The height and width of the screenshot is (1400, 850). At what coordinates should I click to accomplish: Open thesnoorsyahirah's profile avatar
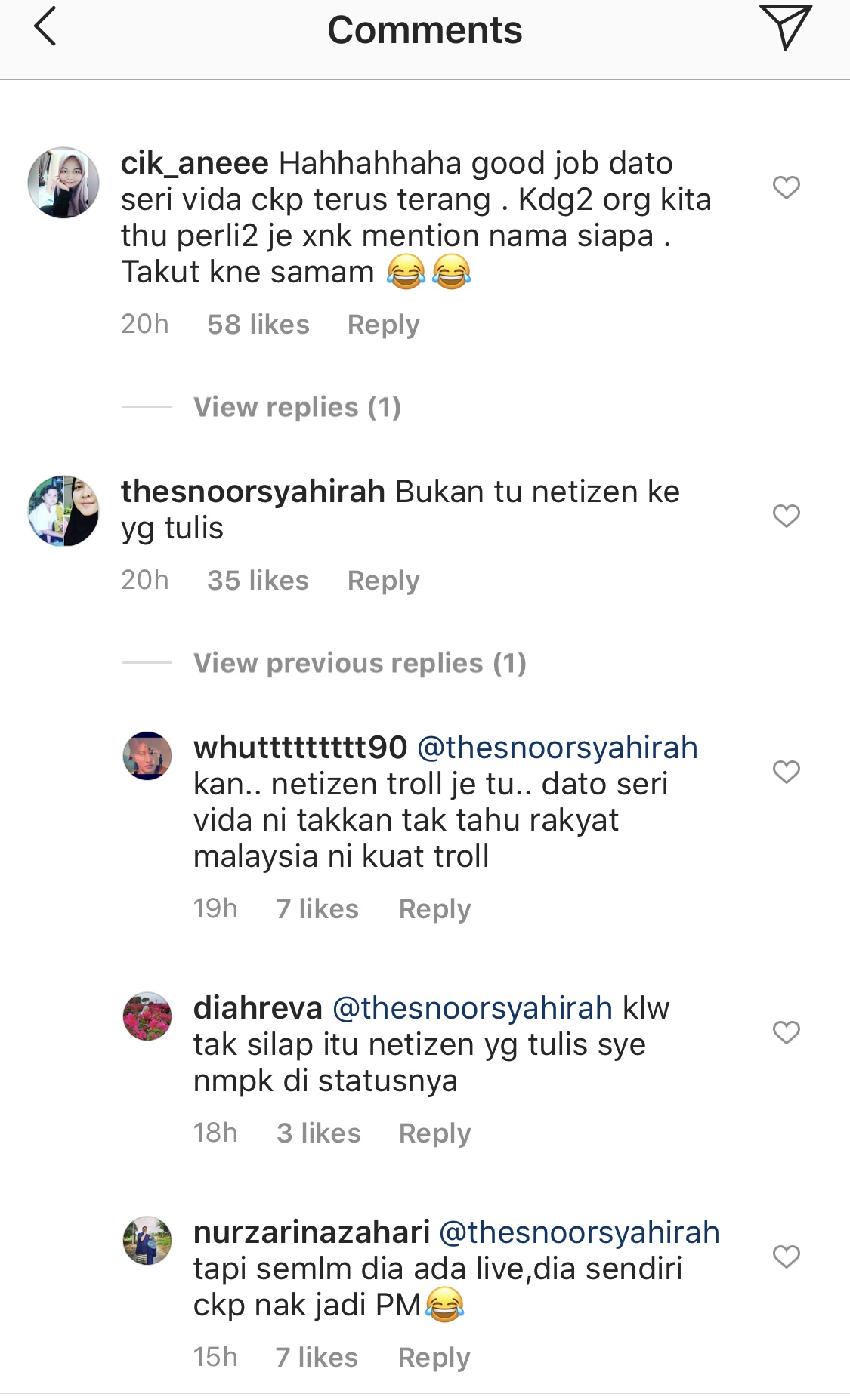pos(63,511)
